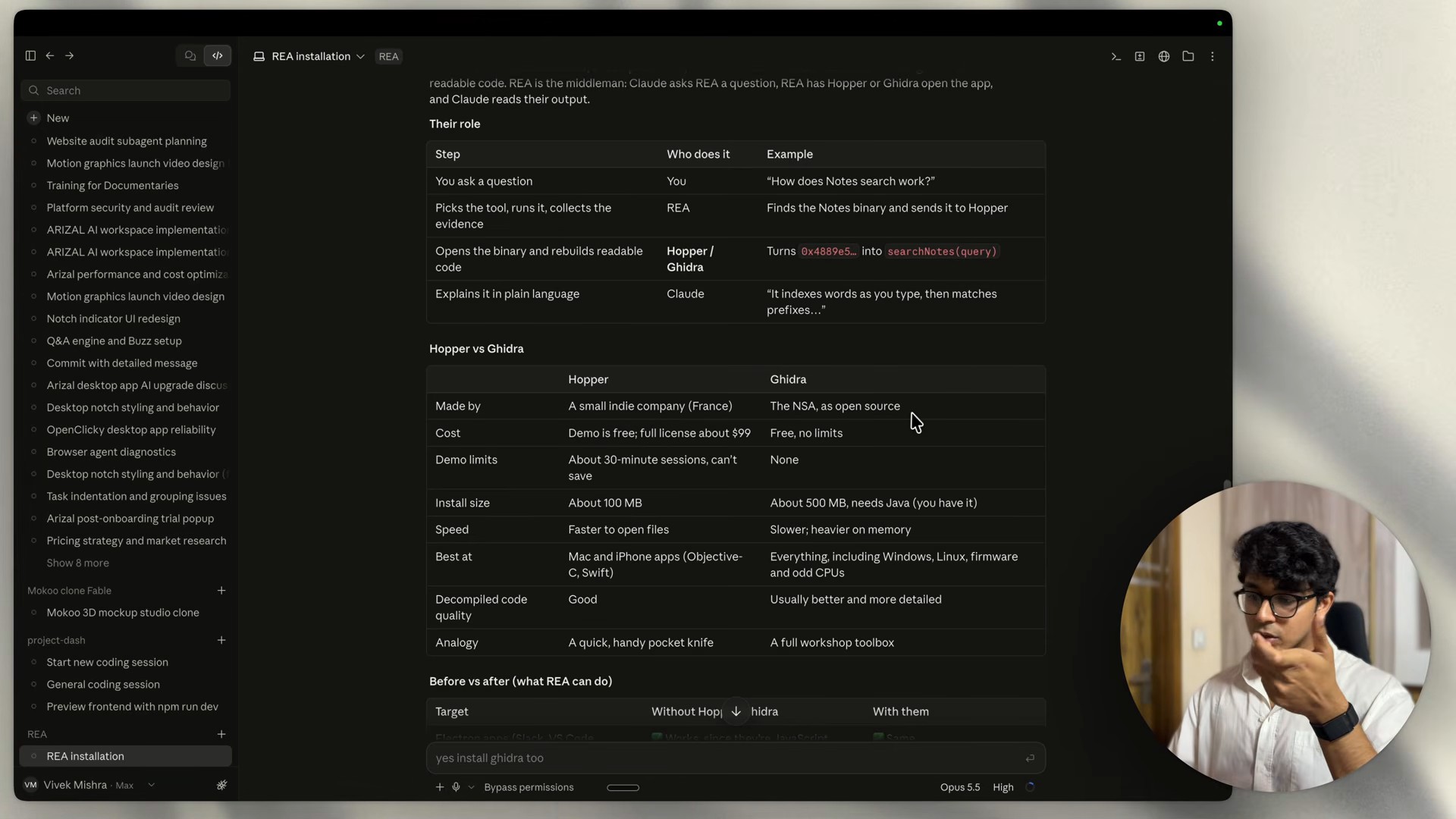Open Mokoo 3D mockup studio clone
Viewport: 1456px width, 819px height.
click(123, 612)
